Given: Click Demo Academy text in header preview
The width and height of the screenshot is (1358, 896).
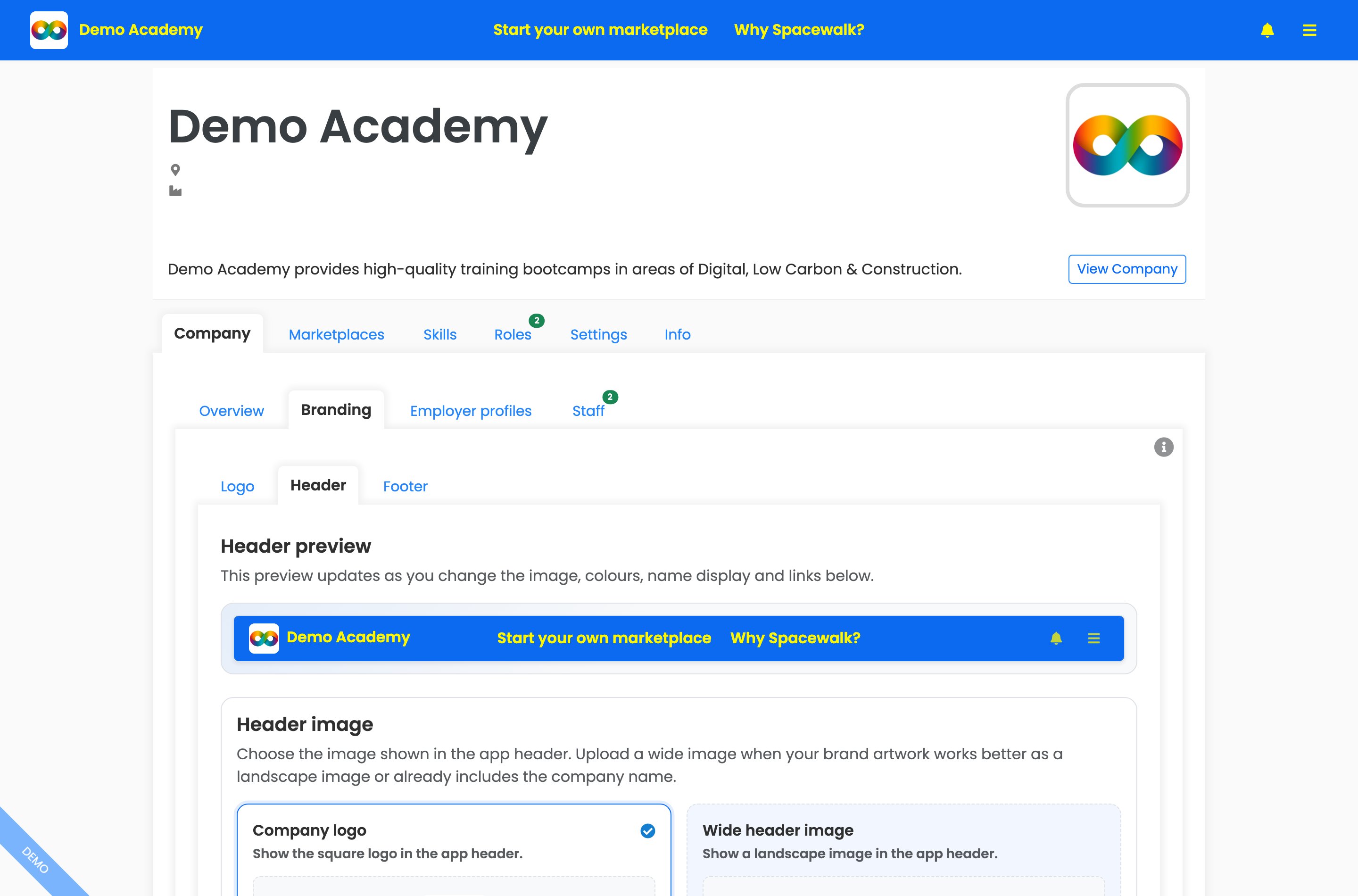Looking at the screenshot, I should tap(348, 637).
